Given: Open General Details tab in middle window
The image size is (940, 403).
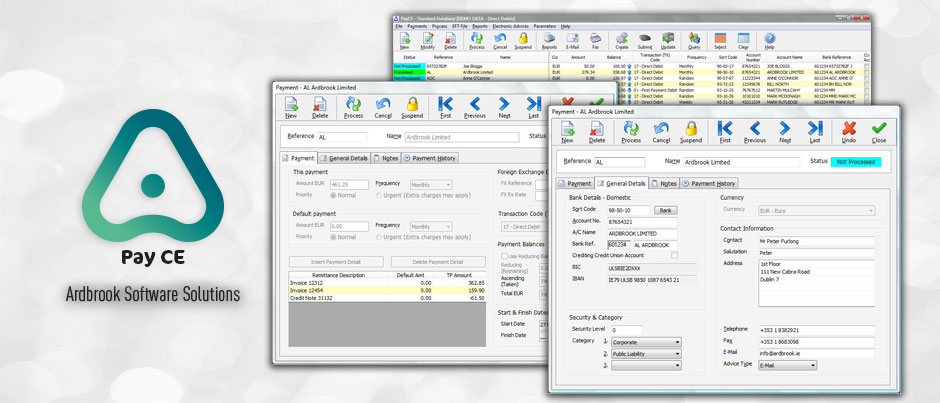Looking at the screenshot, I should (x=344, y=158).
